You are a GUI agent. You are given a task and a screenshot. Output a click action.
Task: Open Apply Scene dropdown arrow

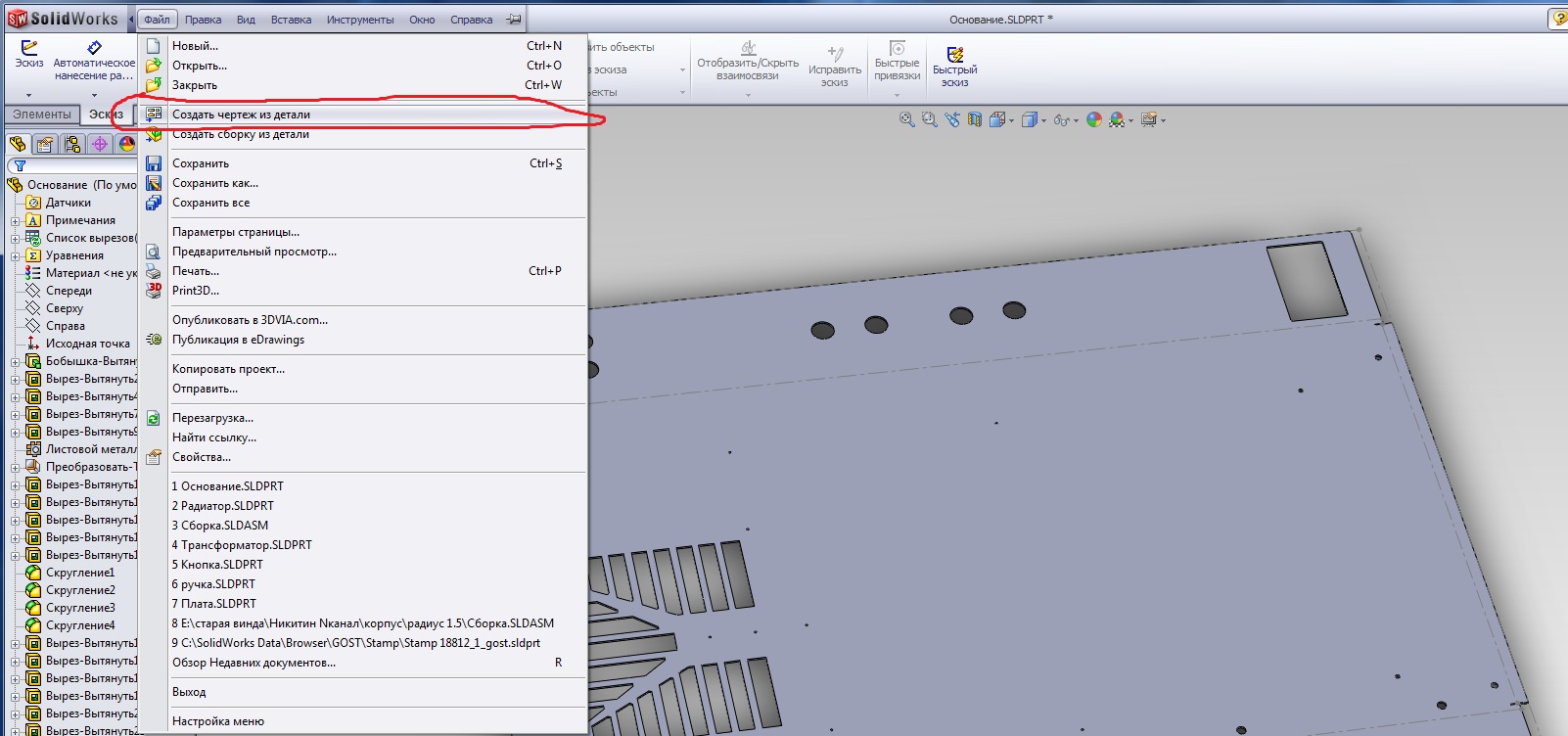pos(1130,120)
